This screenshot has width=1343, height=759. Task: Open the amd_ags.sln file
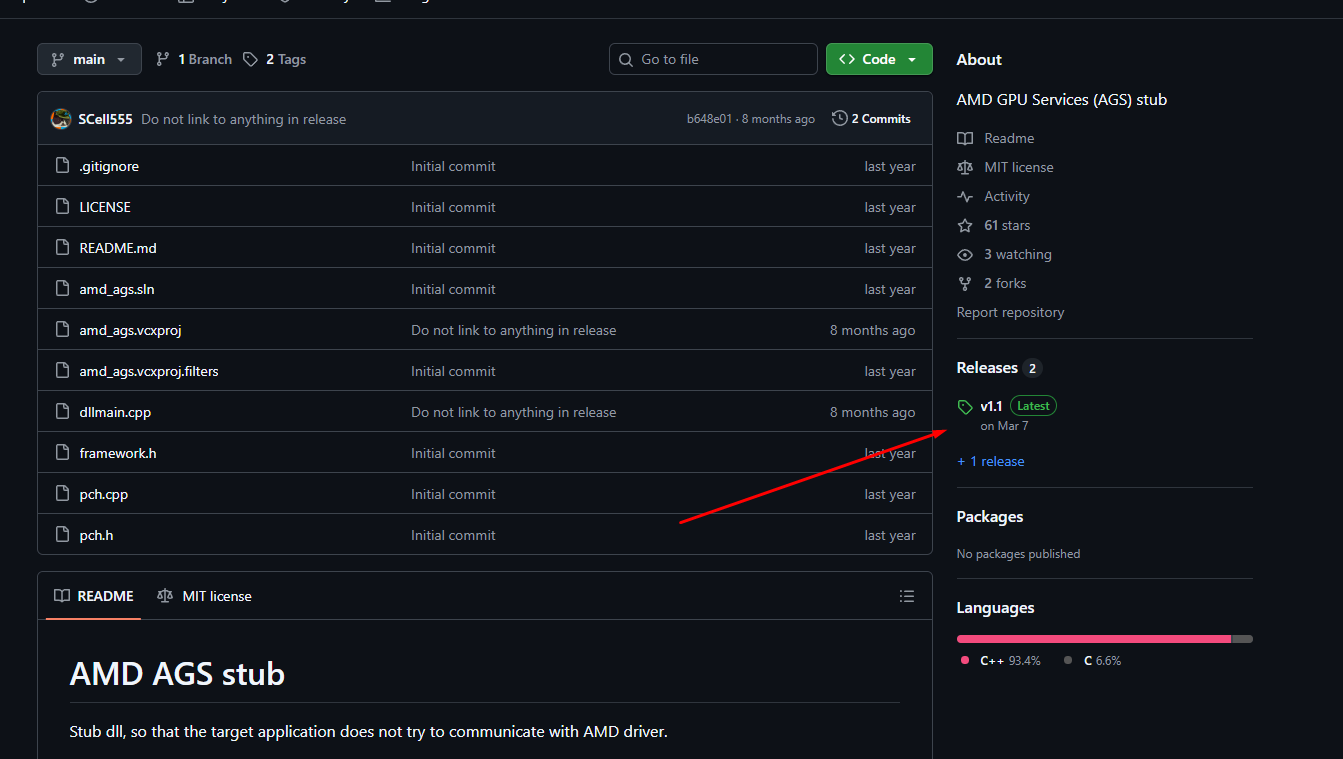coord(117,289)
